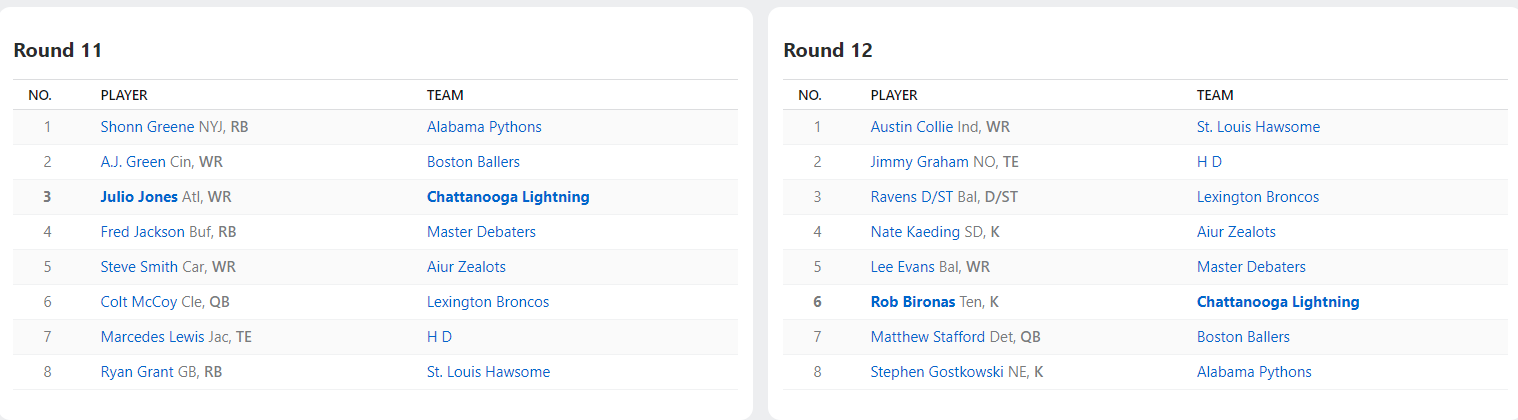Click St. Louis Hawsome in Round 11

[x=488, y=372]
